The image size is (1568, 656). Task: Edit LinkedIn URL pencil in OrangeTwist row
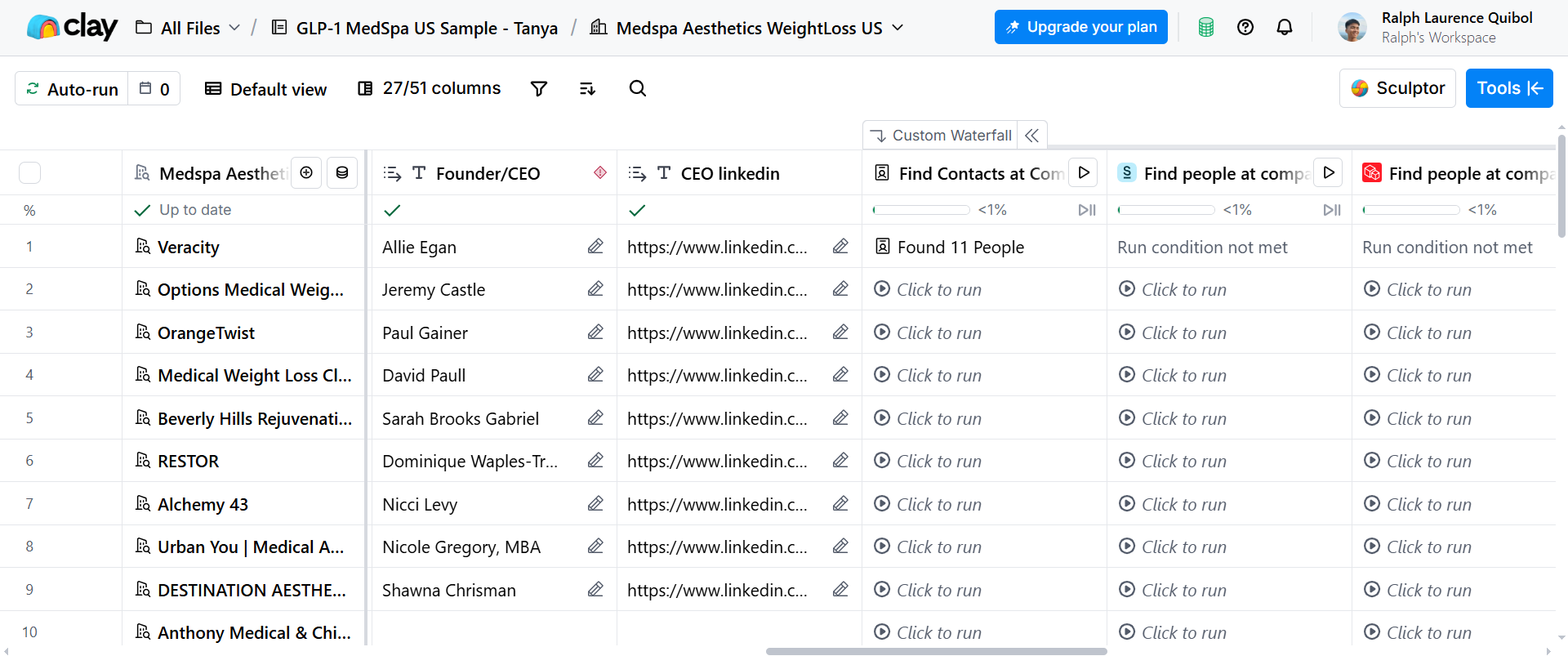(x=840, y=332)
